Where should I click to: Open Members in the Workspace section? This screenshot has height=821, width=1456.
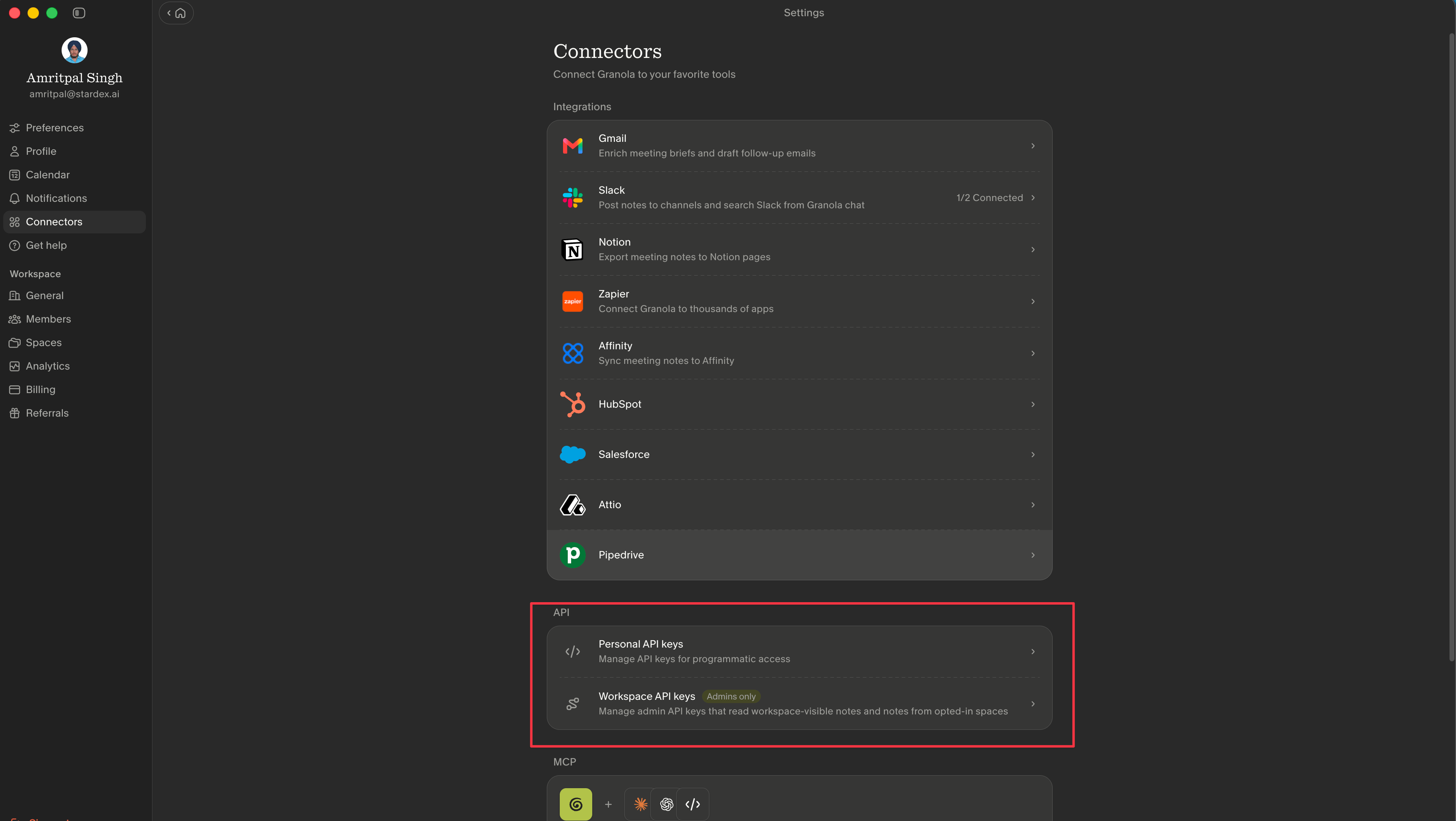75,319
